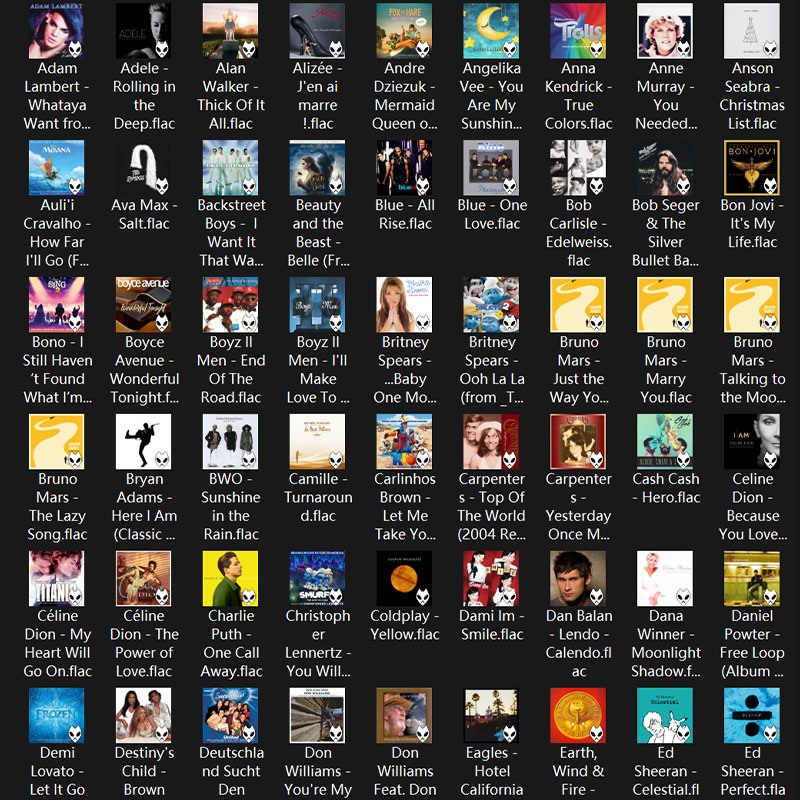Choose Britney Spears Ooh La La Smurfs icon
Screen dimensions: 800x800
click(x=491, y=305)
